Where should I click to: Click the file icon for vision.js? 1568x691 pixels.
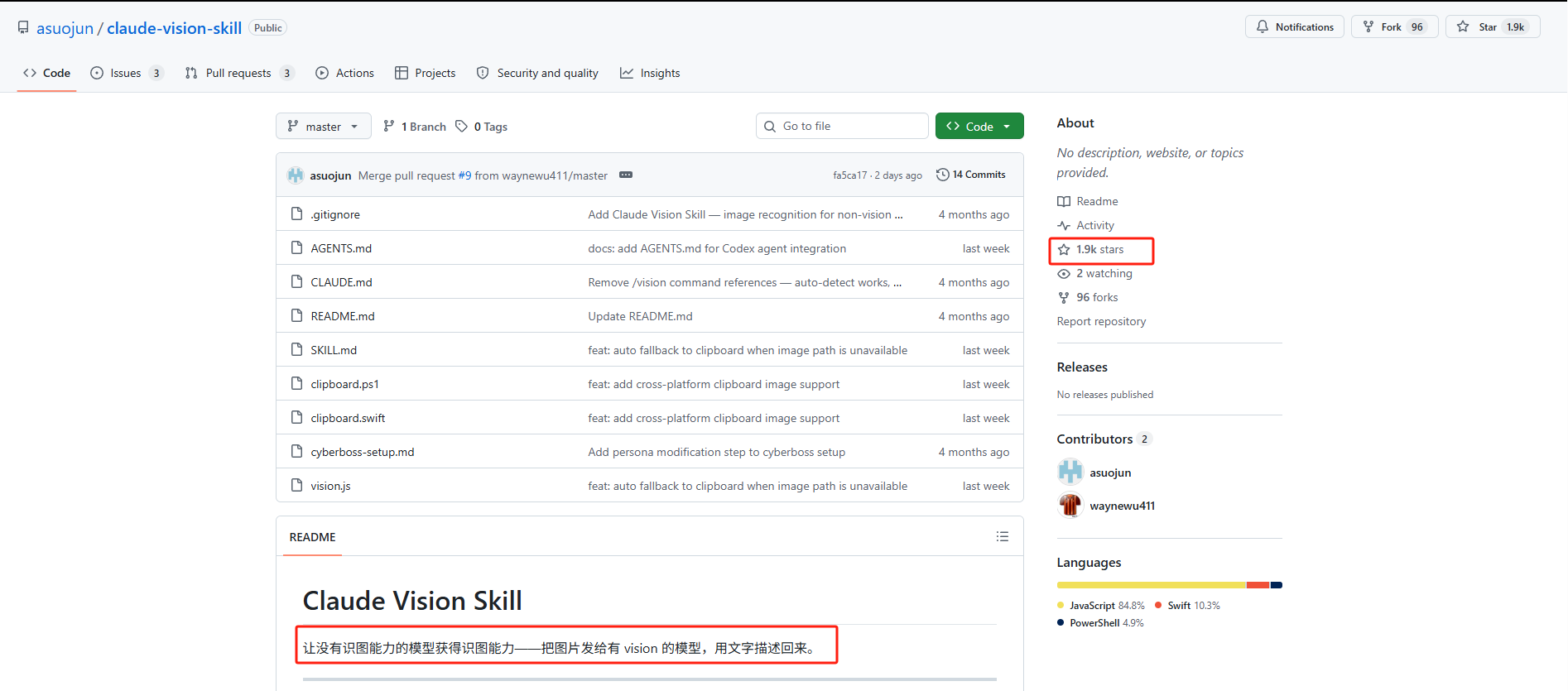(296, 486)
